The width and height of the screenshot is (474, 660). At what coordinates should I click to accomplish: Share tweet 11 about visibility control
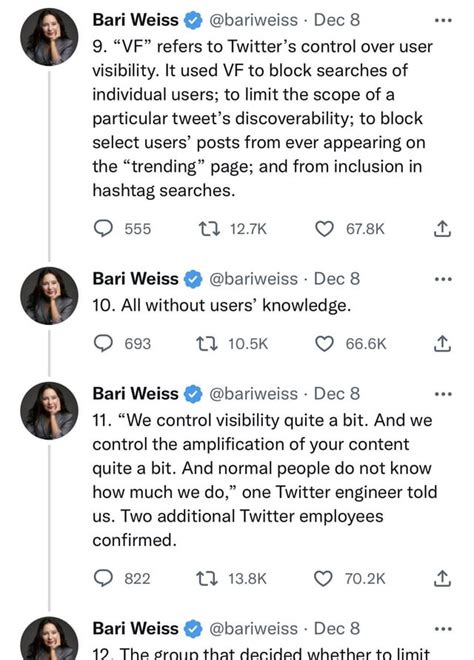[442, 578]
